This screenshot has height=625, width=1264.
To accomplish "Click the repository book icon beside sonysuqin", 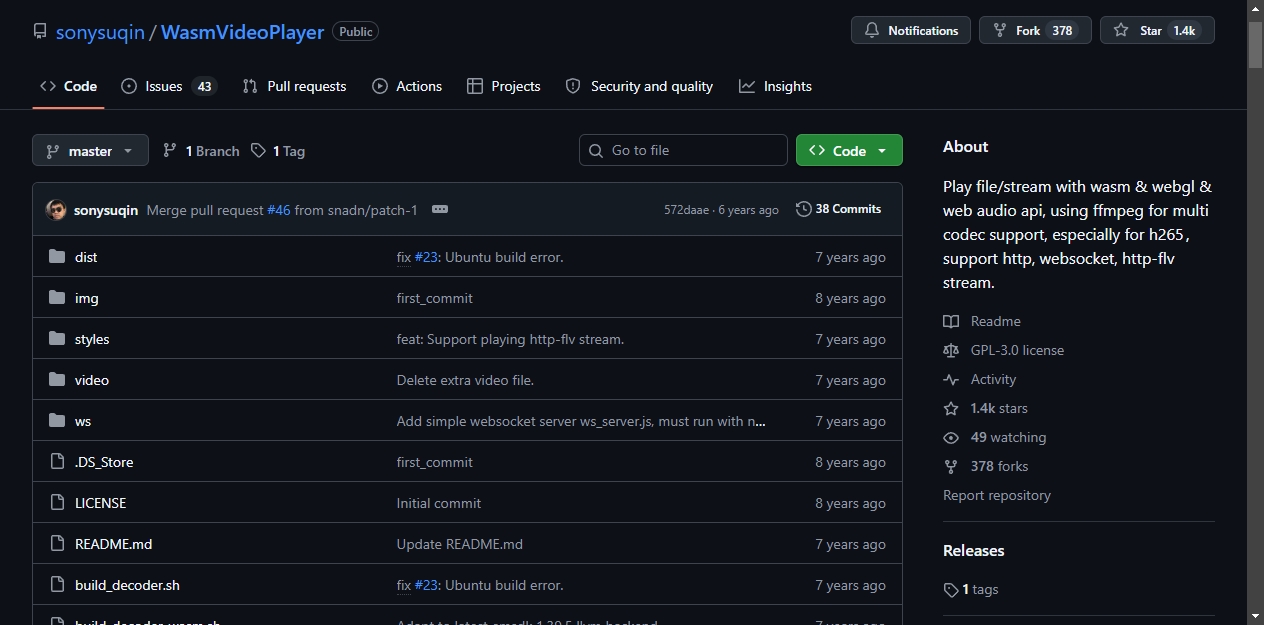I will 40,31.
